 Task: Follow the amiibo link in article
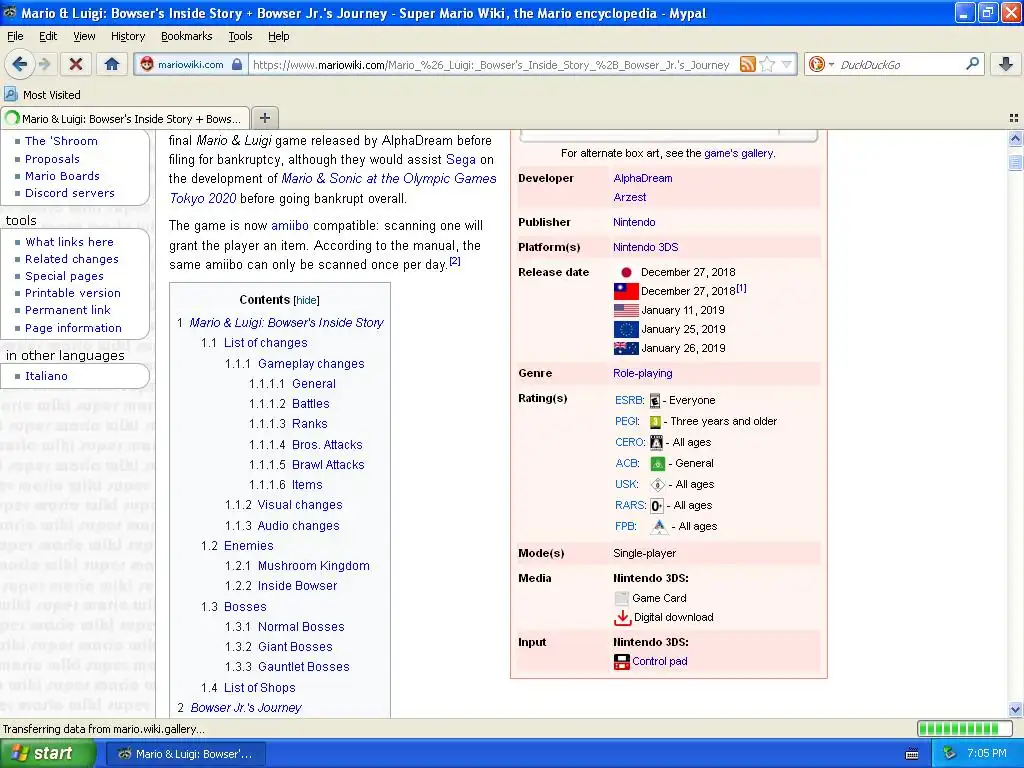(x=290, y=226)
